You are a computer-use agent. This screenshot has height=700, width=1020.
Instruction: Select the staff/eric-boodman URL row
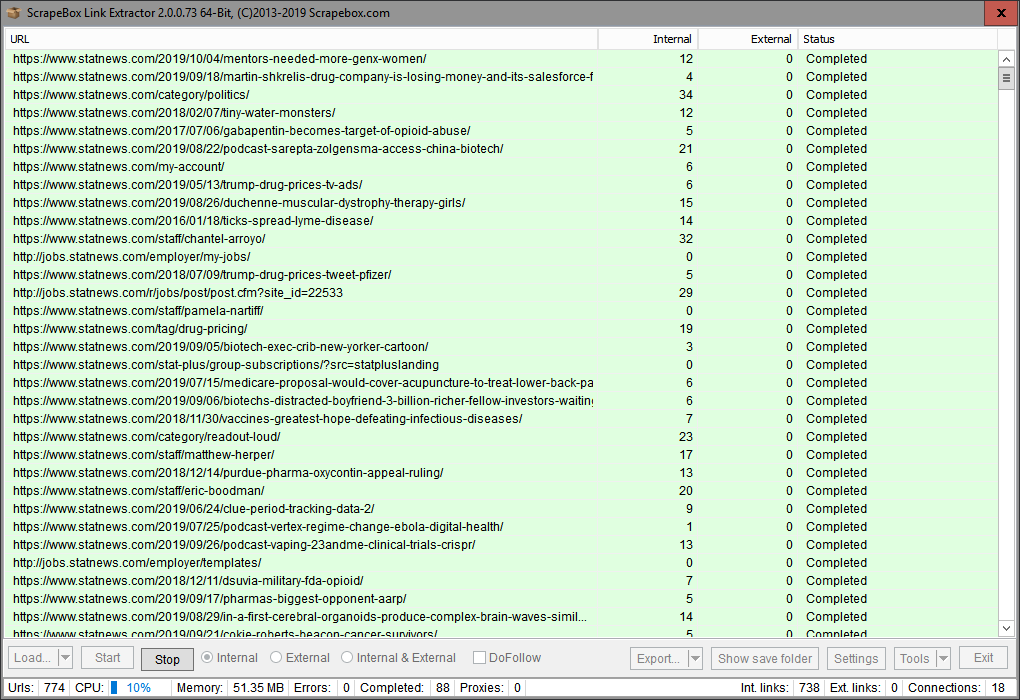click(x=501, y=491)
